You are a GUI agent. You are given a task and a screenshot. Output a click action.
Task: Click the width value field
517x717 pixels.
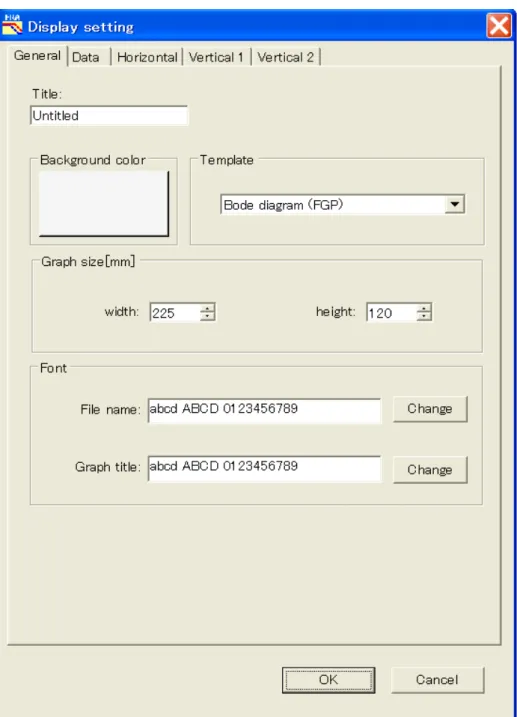point(175,313)
